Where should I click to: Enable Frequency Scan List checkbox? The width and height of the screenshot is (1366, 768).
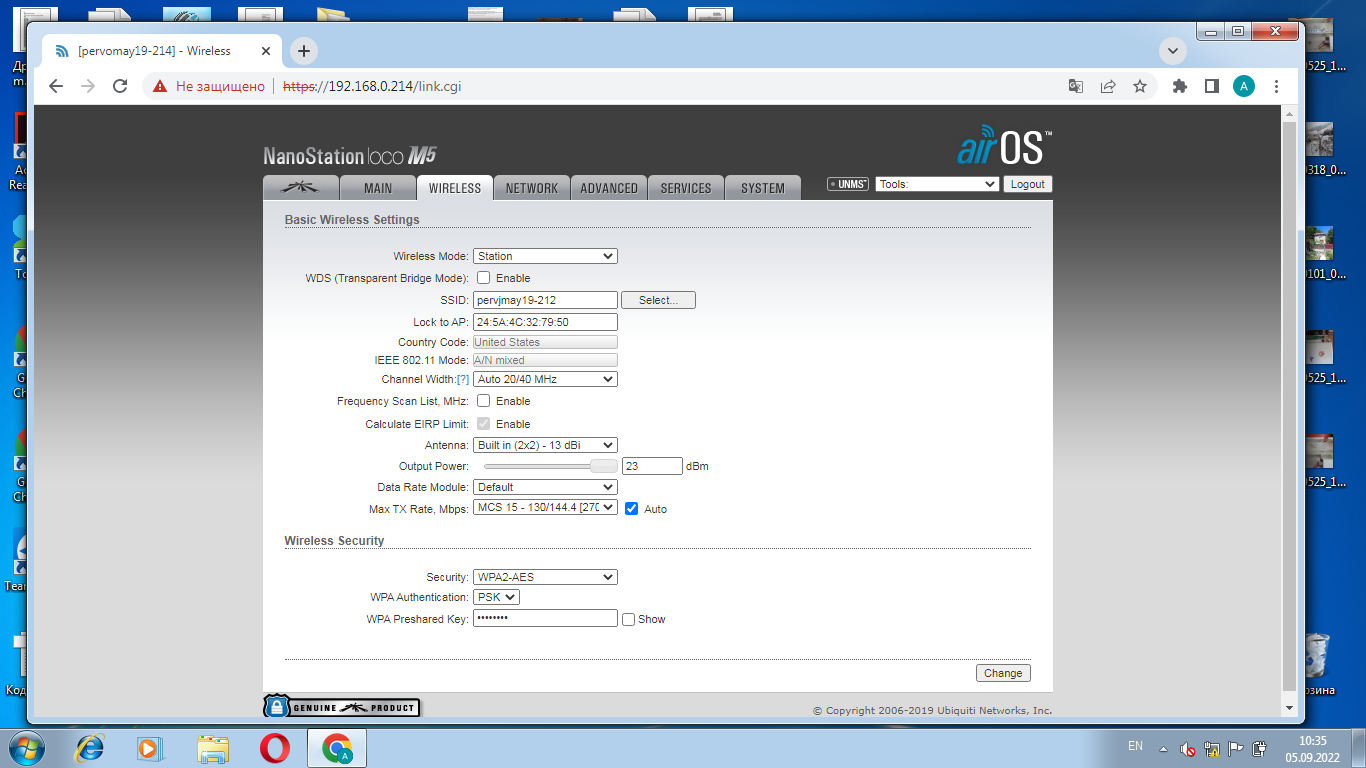coord(483,401)
